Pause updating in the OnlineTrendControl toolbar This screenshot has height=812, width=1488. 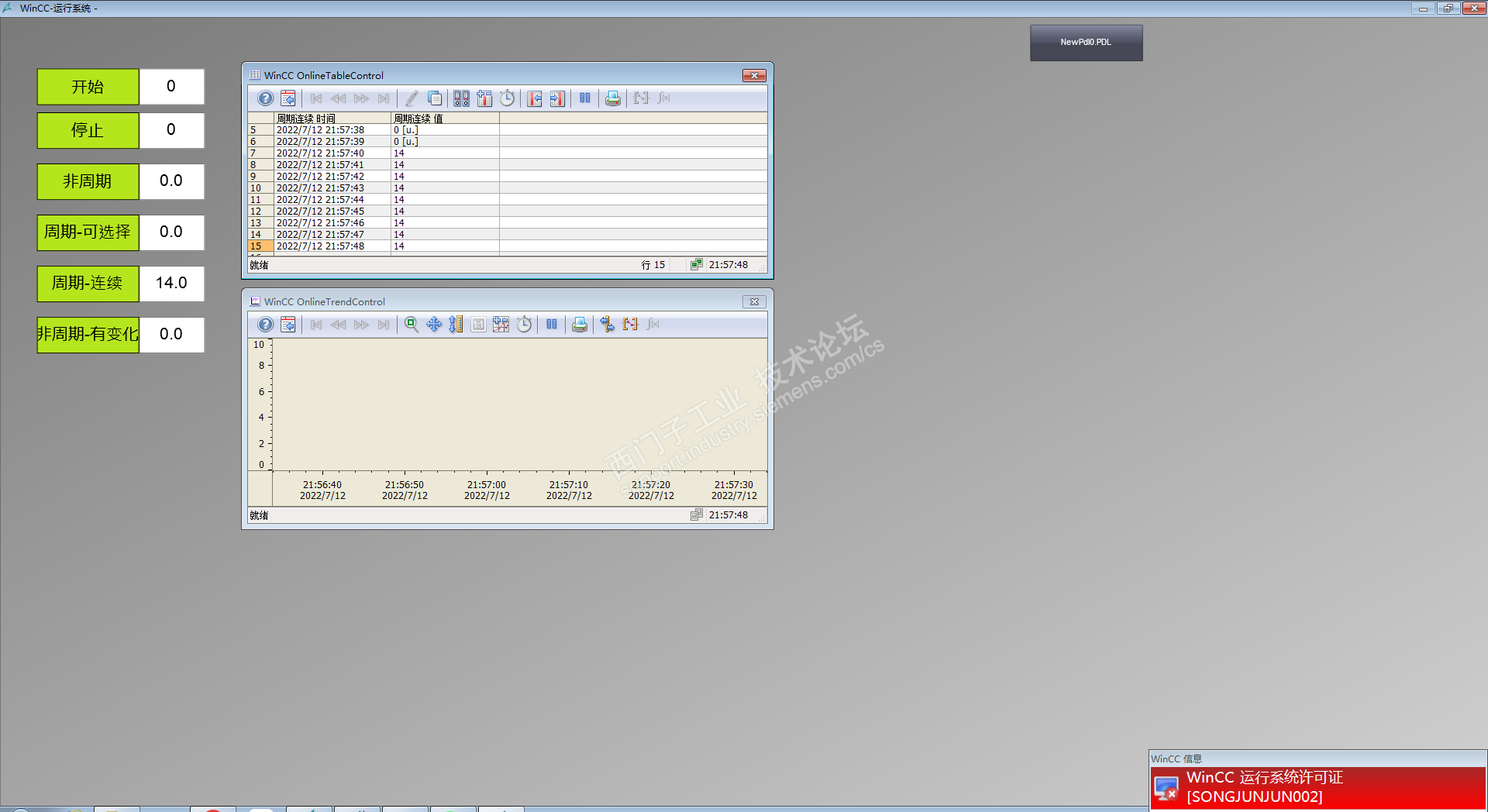[552, 325]
